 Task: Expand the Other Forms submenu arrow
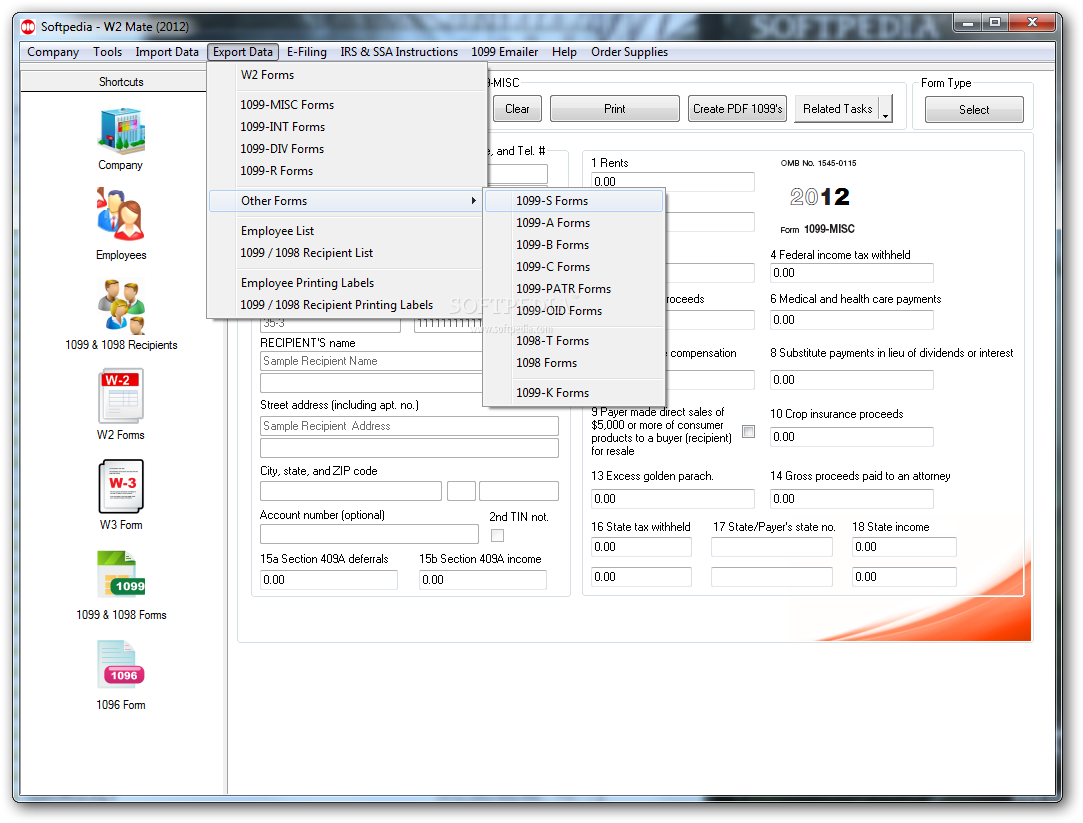[473, 201]
